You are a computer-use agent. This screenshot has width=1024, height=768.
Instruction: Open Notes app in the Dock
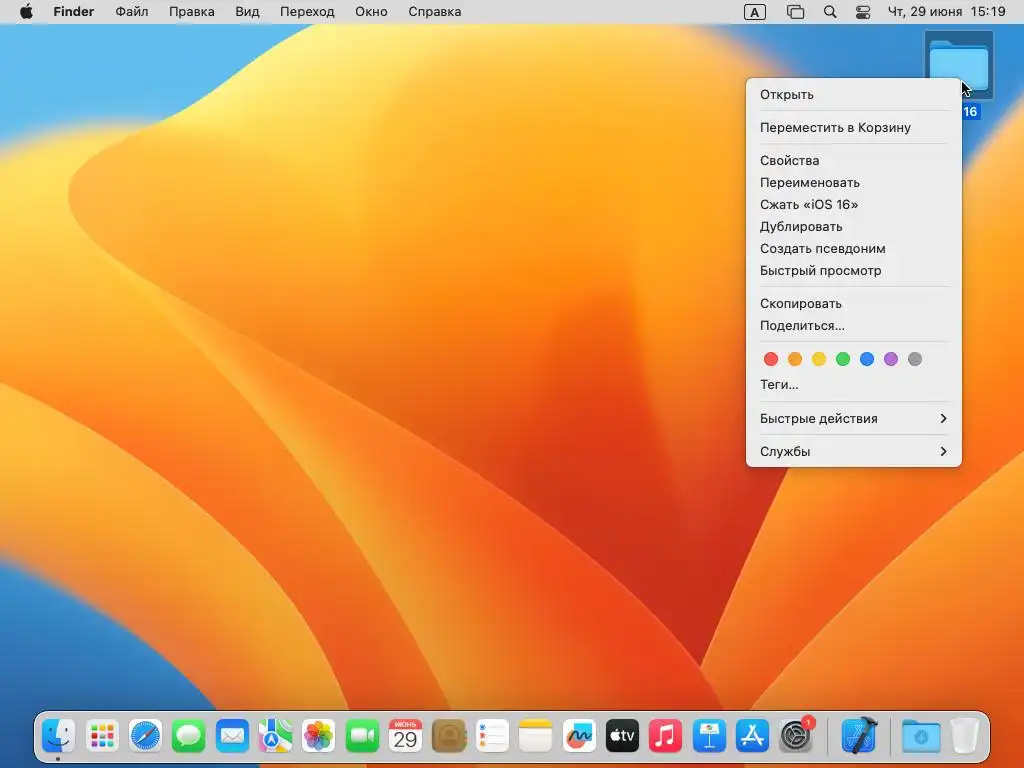point(536,736)
